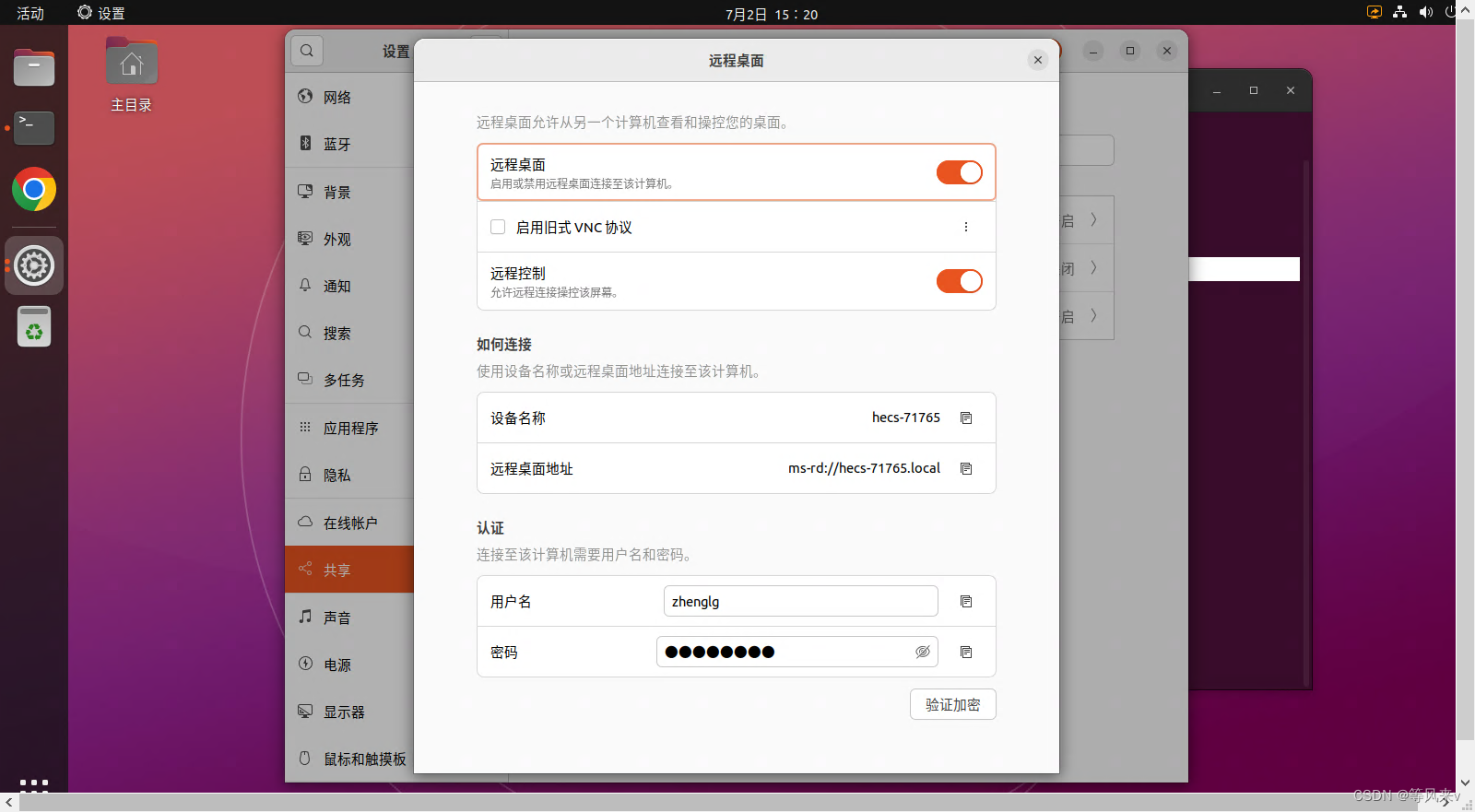
Task: Select 通知 in Settings sidebar
Action: [x=349, y=286]
